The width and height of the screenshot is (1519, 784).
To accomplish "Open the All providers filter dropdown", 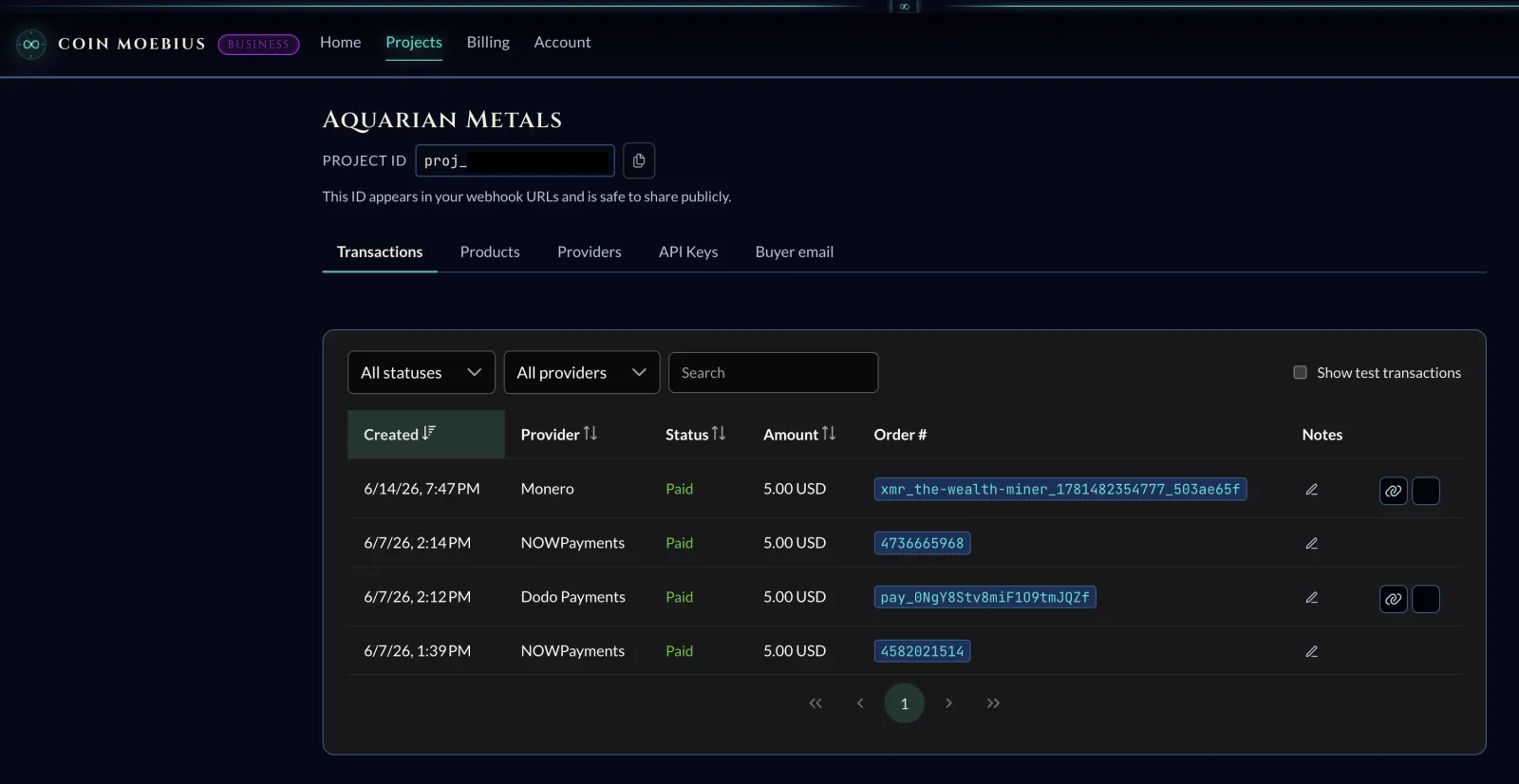I will pyautogui.click(x=582, y=373).
